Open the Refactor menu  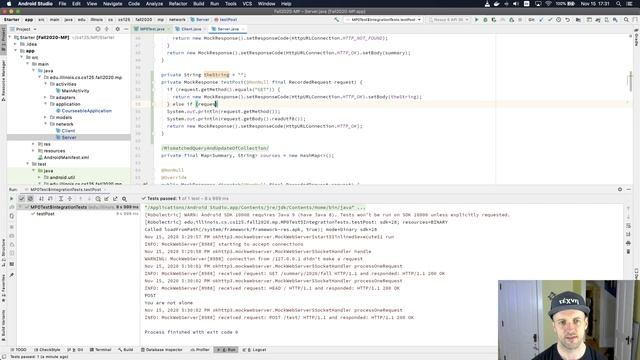point(178,4)
